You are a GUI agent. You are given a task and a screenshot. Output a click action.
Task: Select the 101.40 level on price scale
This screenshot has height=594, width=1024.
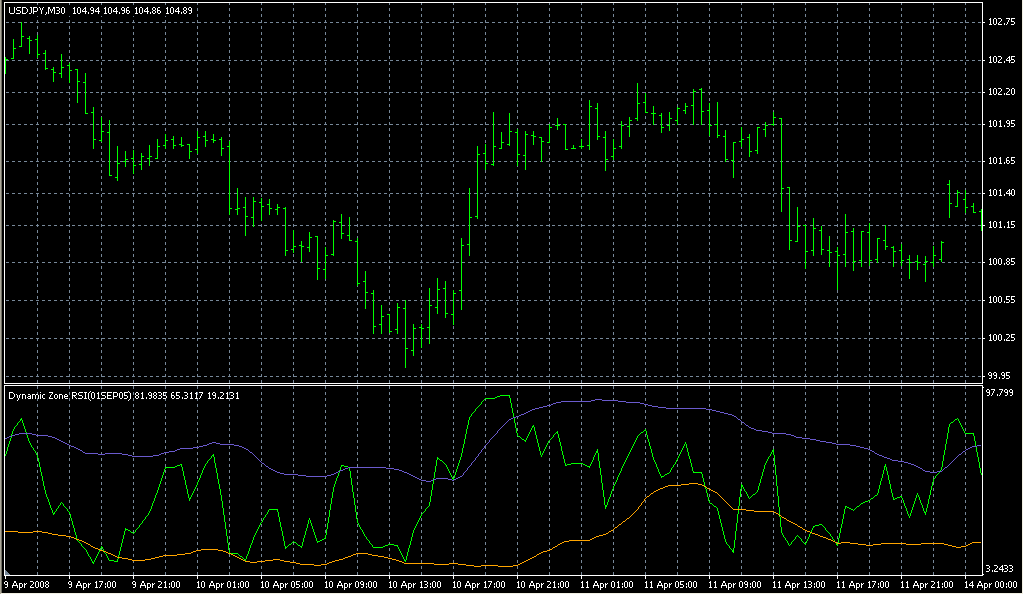coord(1000,192)
